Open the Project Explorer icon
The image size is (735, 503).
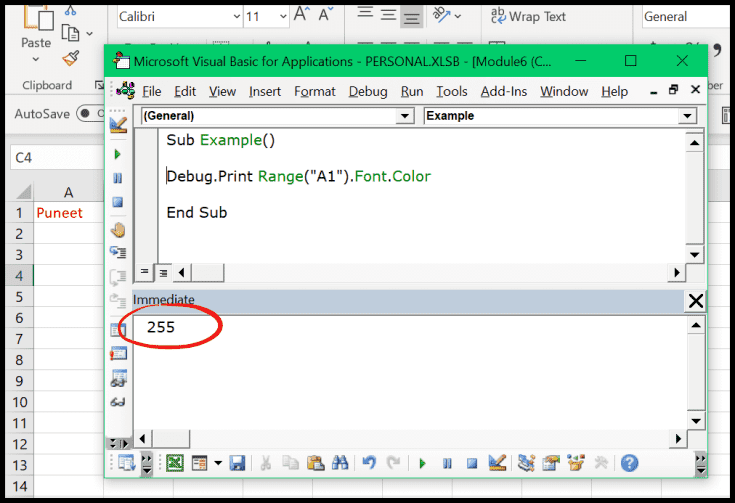[526, 463]
